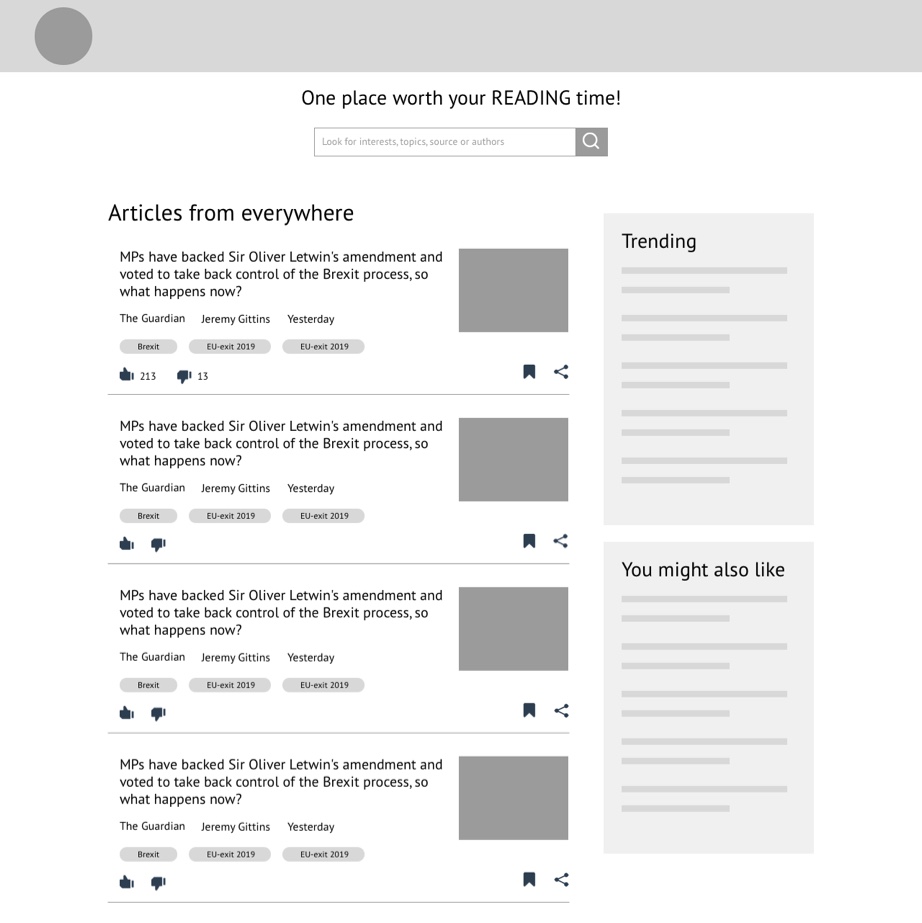Viewport: 922px width, 923px height.
Task: Open the third article's headline
Action: click(281, 612)
